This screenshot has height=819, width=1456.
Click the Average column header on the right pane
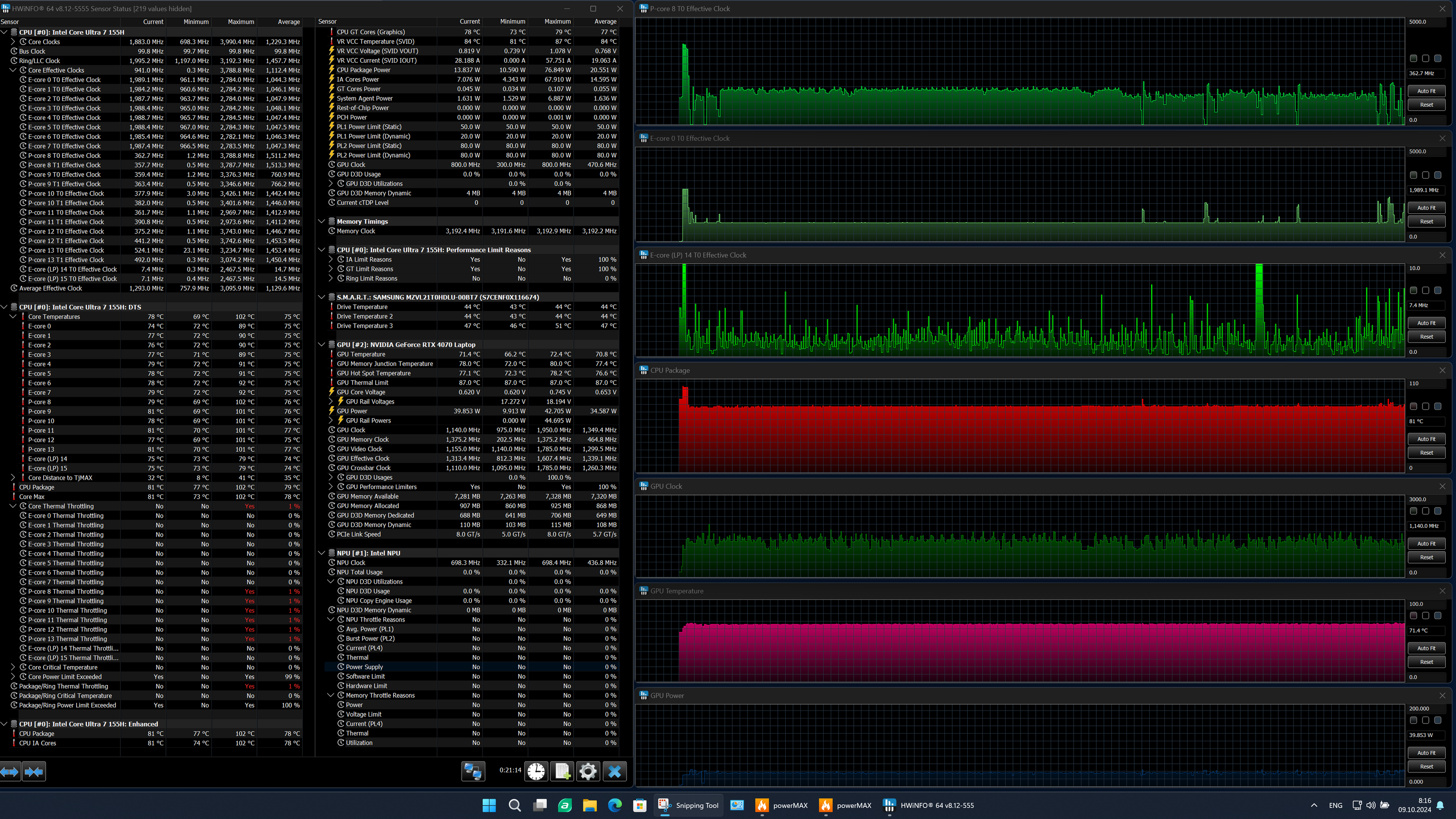605,21
